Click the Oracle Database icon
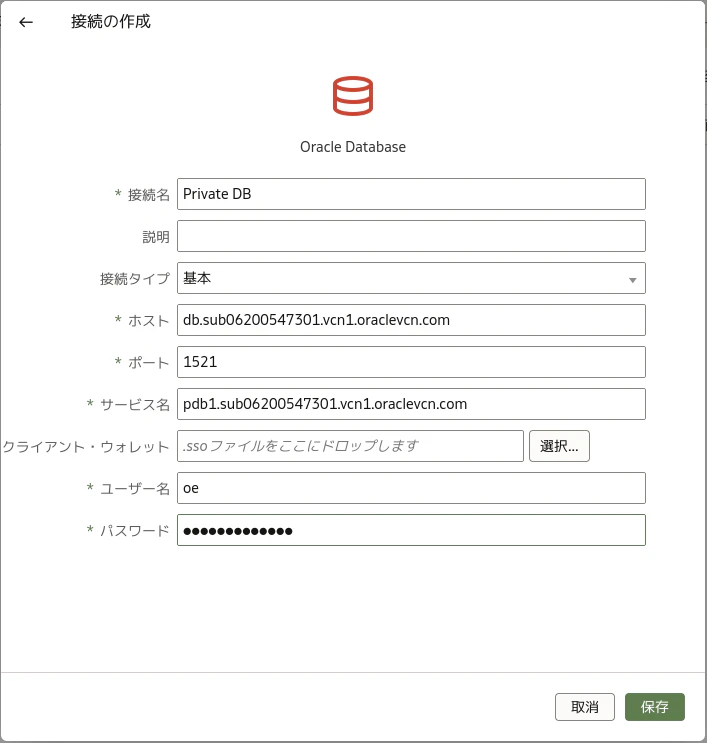 coord(353,96)
